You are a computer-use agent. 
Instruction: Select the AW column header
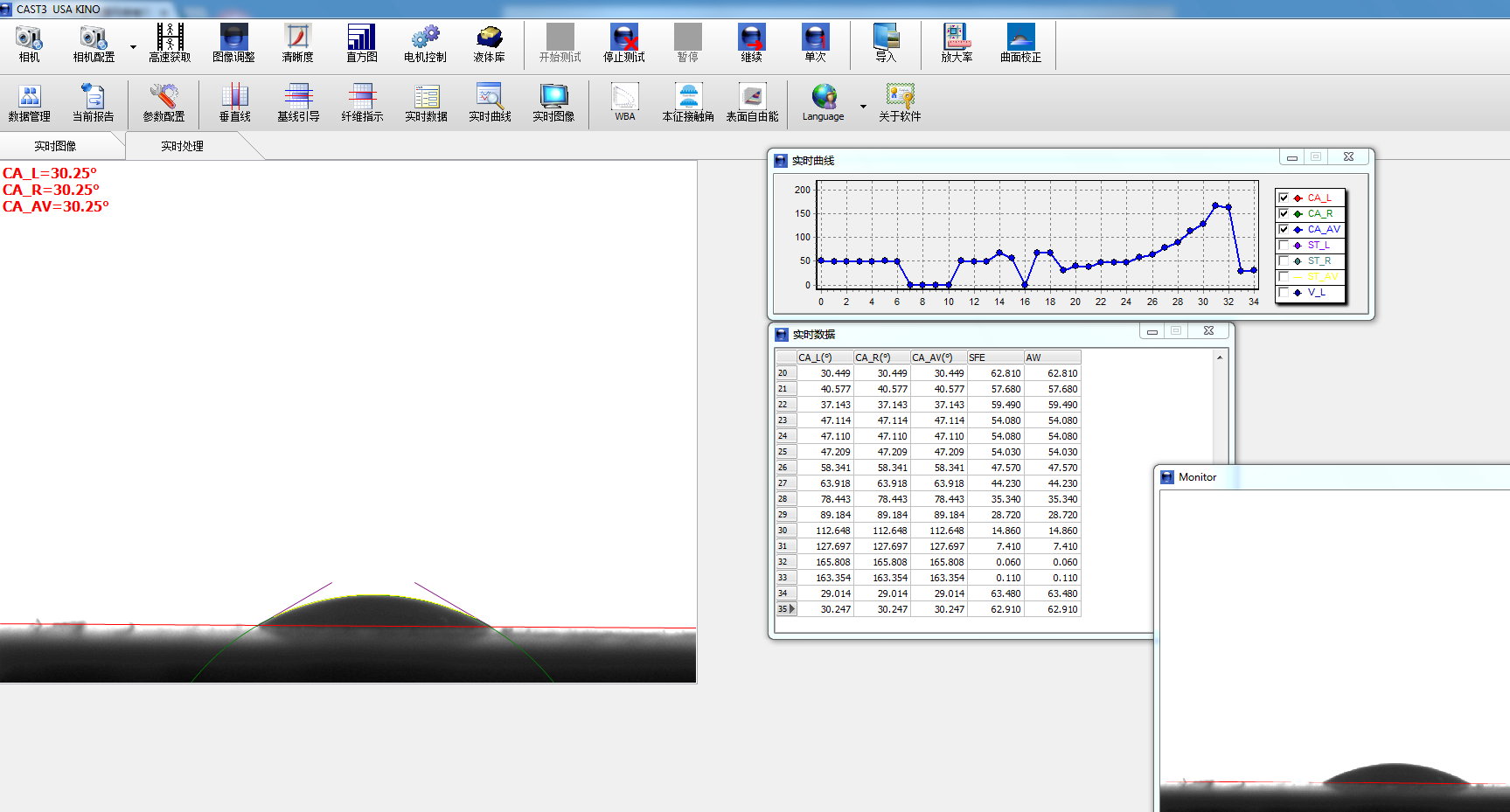[x=1052, y=357]
